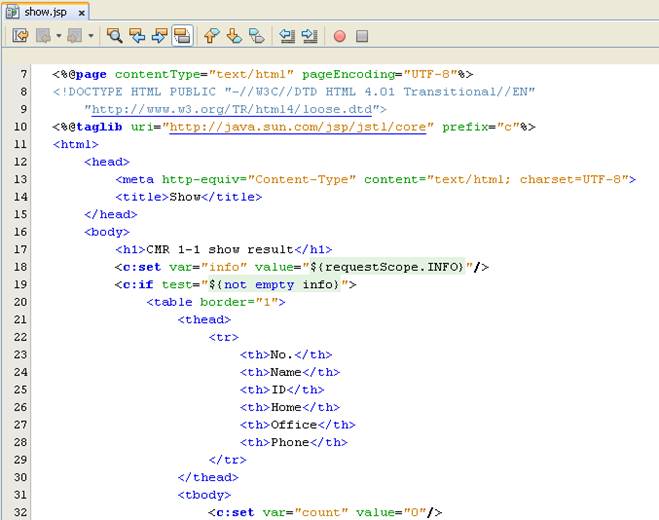The image size is (659, 520).
Task: Toggle Highlight Search button
Action: [x=182, y=36]
